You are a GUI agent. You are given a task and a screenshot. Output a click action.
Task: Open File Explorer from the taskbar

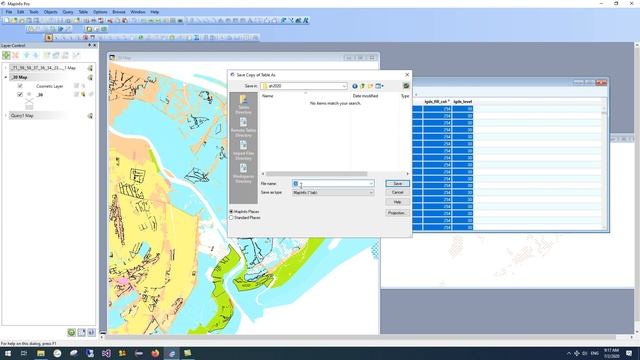[x=41, y=353]
